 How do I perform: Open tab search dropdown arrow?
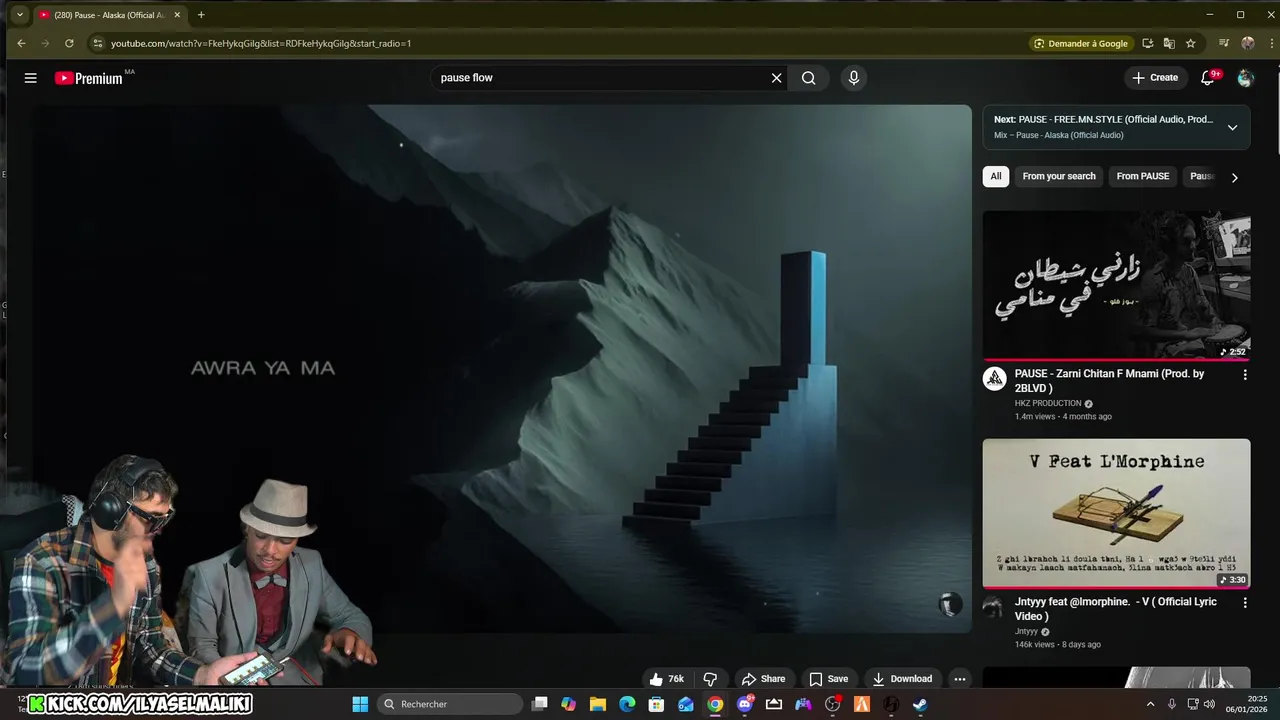tap(19, 15)
